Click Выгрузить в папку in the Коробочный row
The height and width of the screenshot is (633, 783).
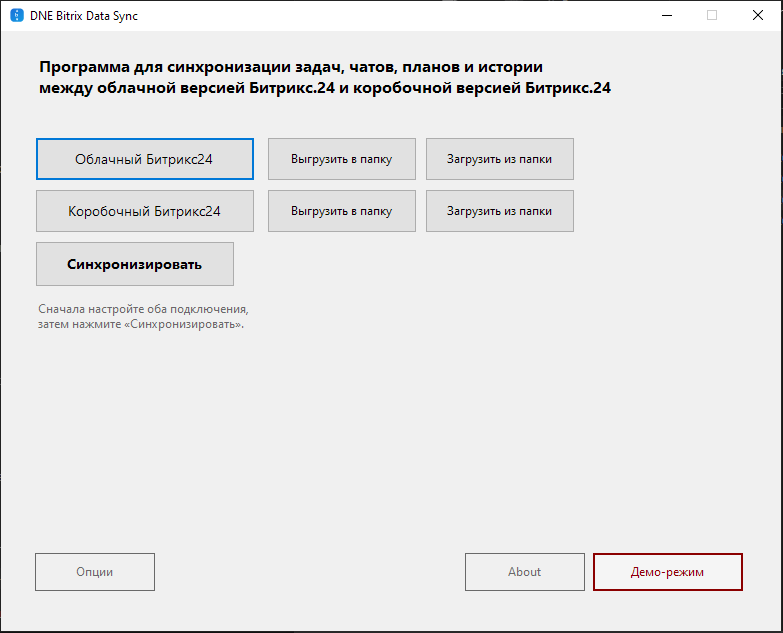coord(342,211)
